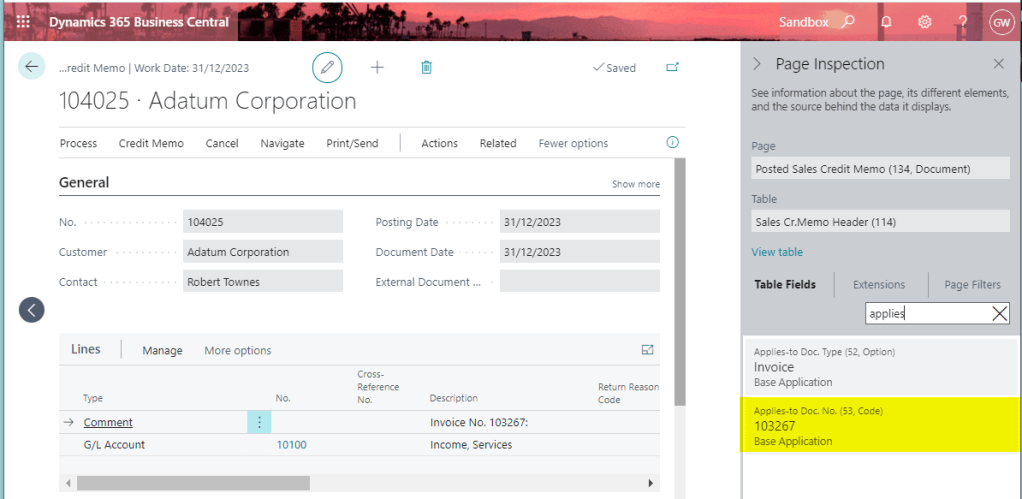This screenshot has height=499, width=1022.
Task: Click the View table link
Action: [777, 252]
